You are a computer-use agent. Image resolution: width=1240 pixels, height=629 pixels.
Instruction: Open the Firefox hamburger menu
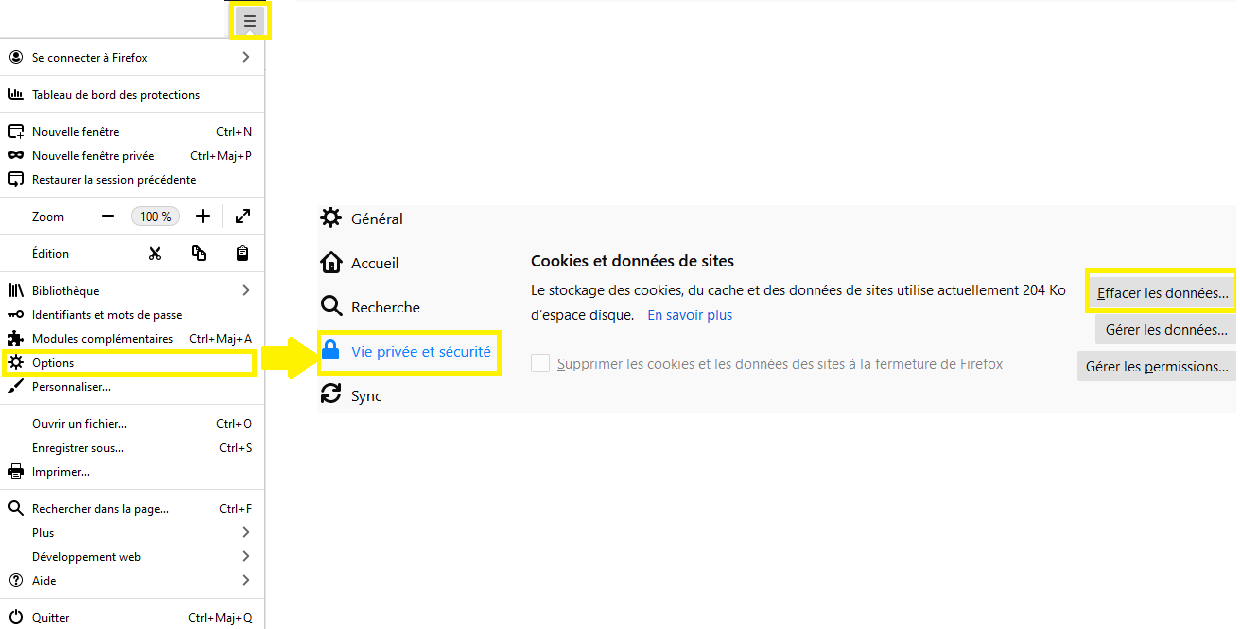click(250, 21)
